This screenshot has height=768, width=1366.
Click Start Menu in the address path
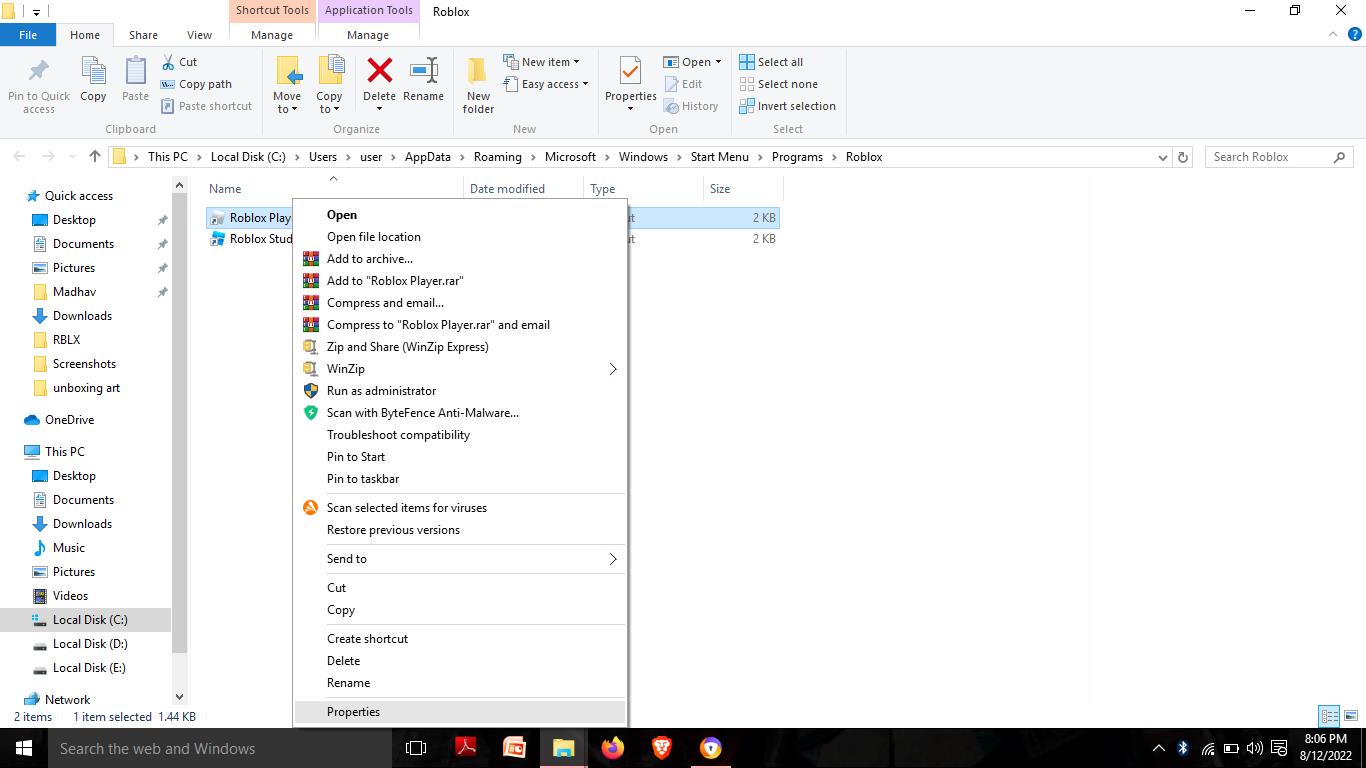(719, 157)
